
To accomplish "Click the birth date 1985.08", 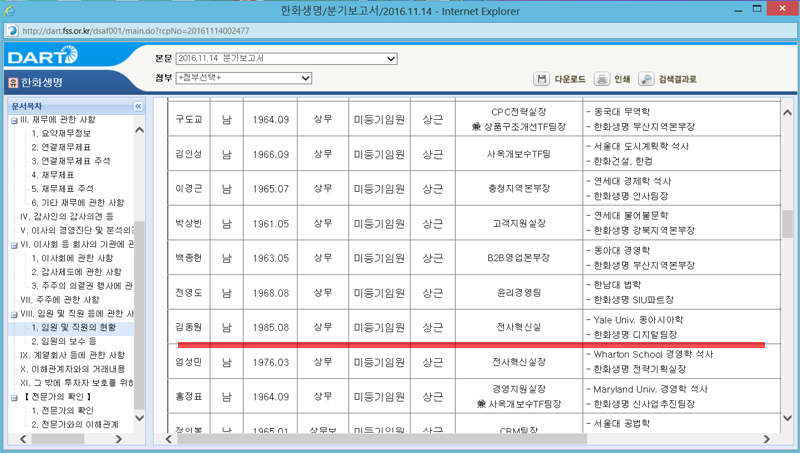I will click(x=270, y=328).
